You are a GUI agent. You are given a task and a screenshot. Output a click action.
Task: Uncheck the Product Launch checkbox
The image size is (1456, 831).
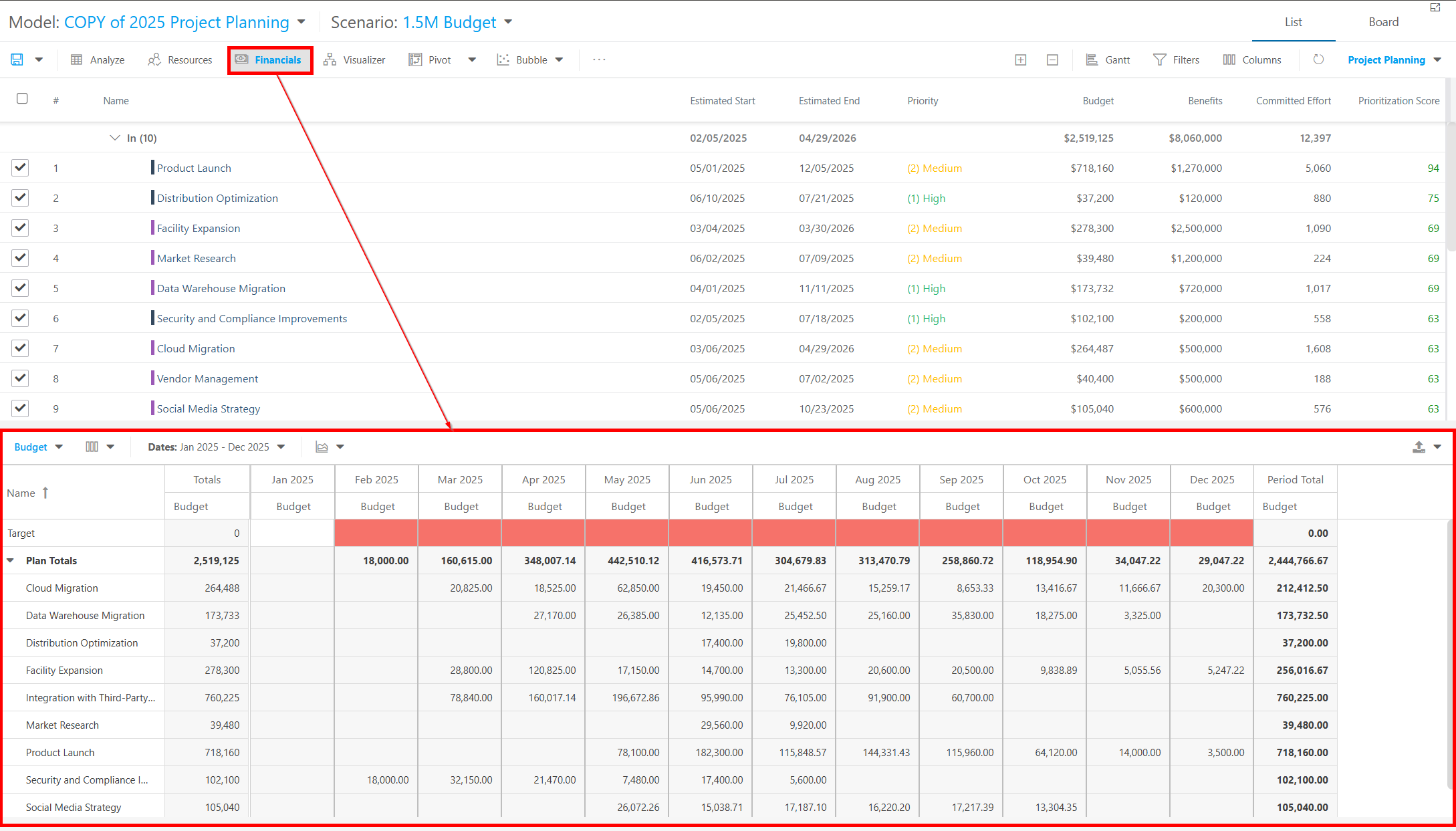20,167
